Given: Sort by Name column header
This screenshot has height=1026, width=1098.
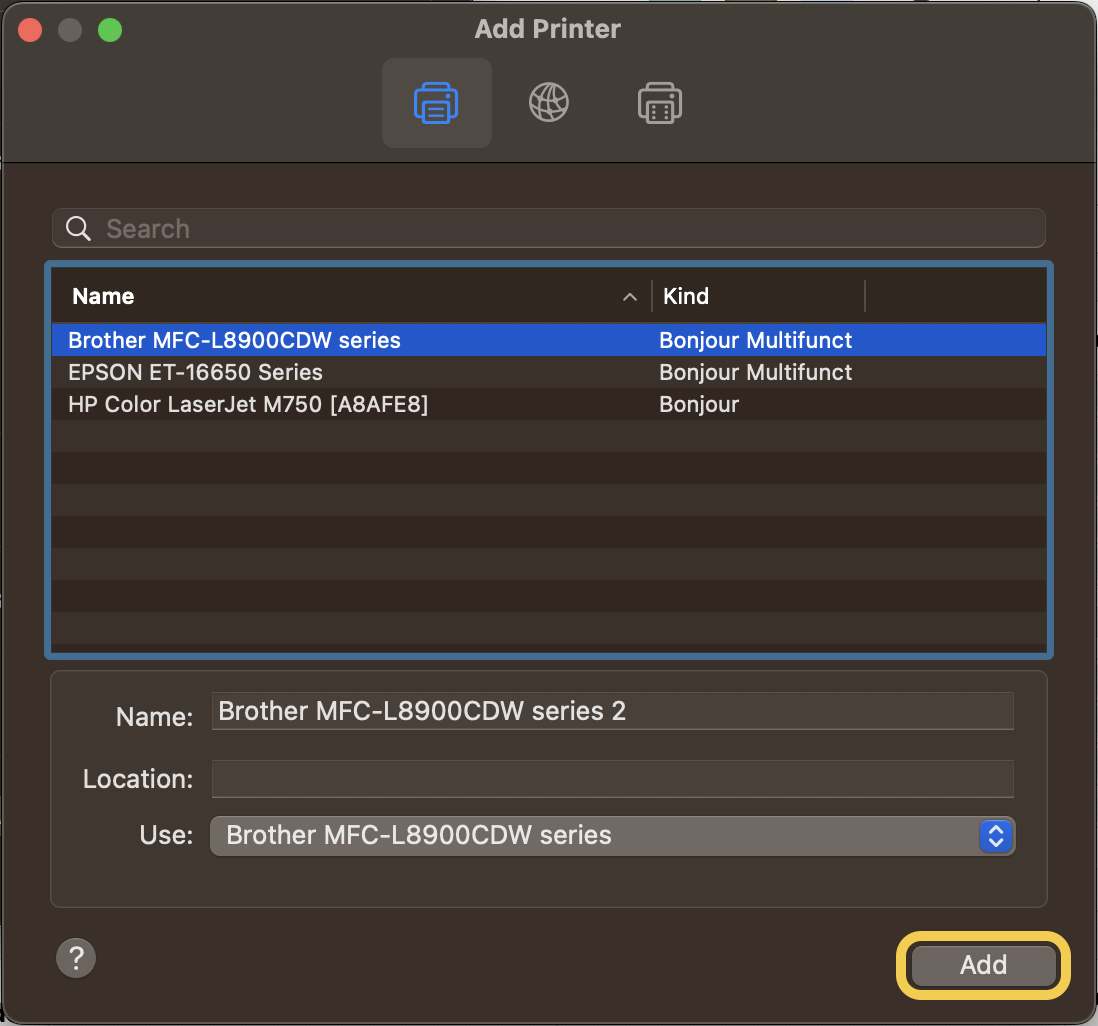Looking at the screenshot, I should coord(103,296).
